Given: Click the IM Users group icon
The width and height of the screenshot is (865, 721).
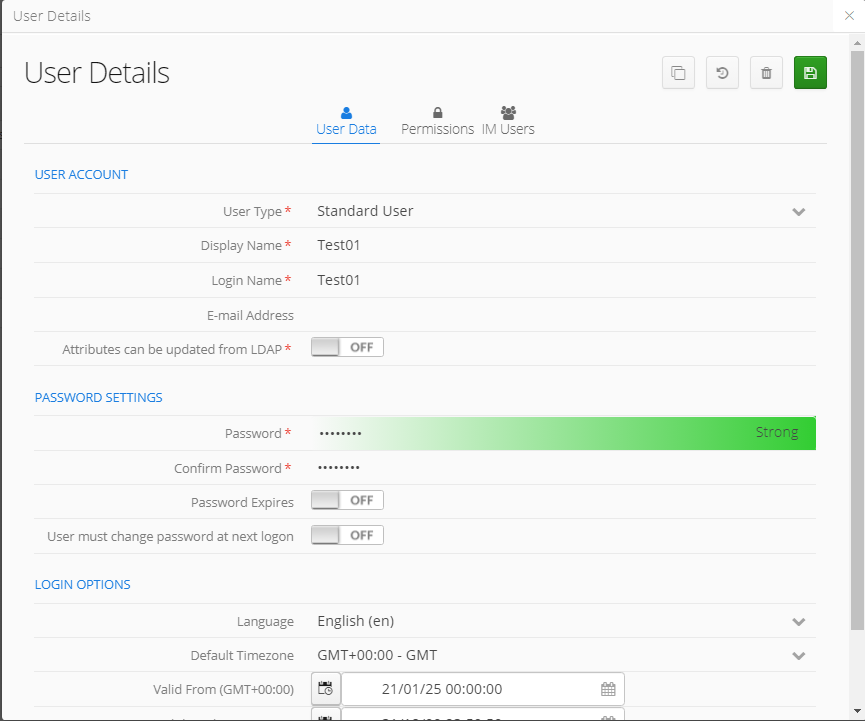Looking at the screenshot, I should pyautogui.click(x=508, y=113).
